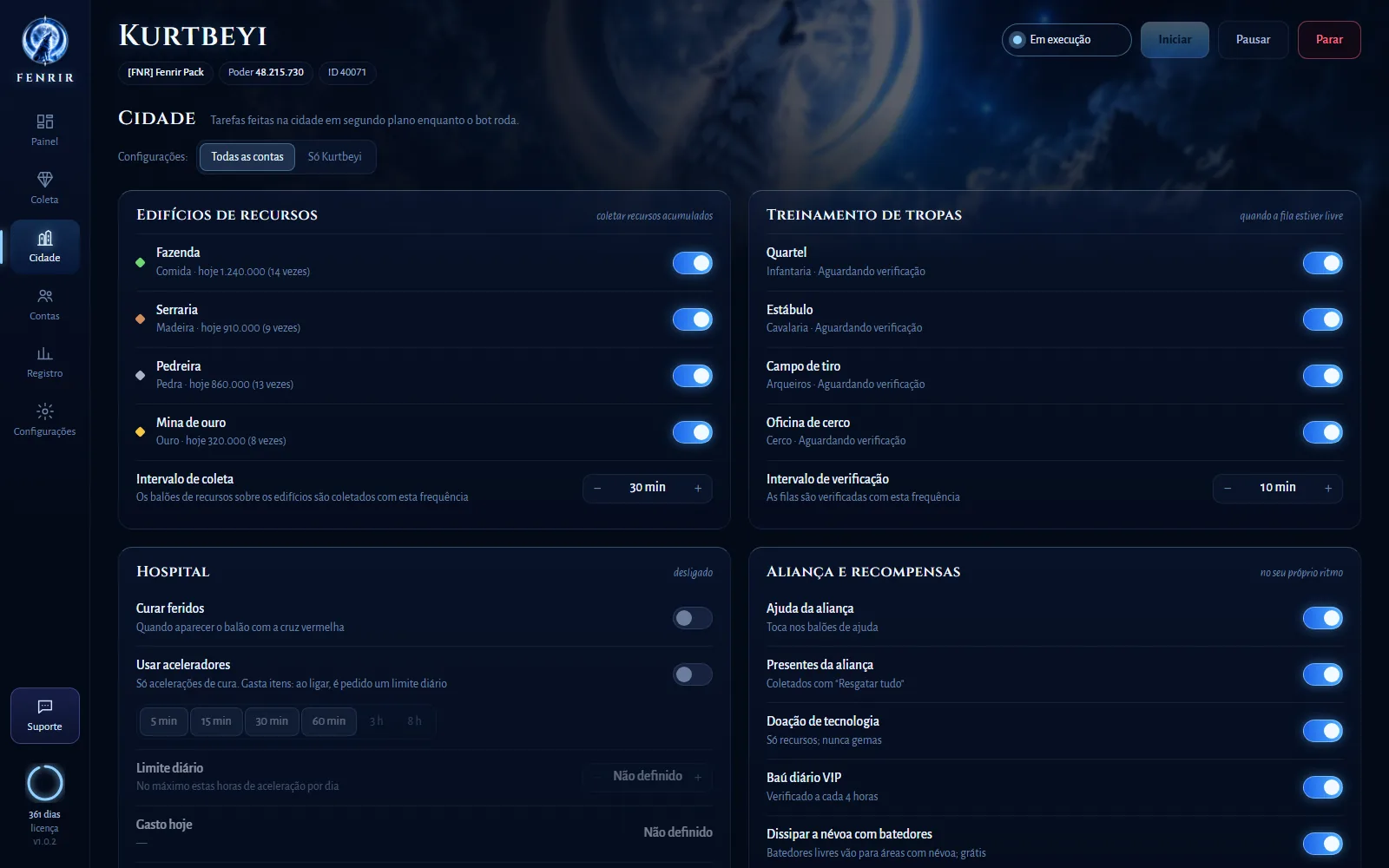Decrease Intervalo de coleta with minus
The image size is (1389, 868).
coord(597,489)
